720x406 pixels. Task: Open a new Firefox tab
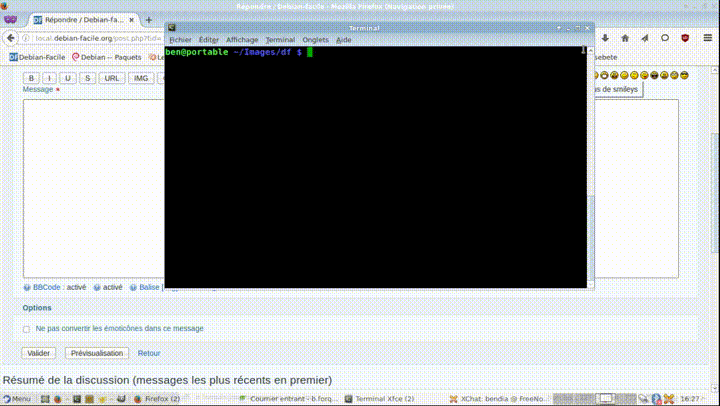tap(149, 20)
